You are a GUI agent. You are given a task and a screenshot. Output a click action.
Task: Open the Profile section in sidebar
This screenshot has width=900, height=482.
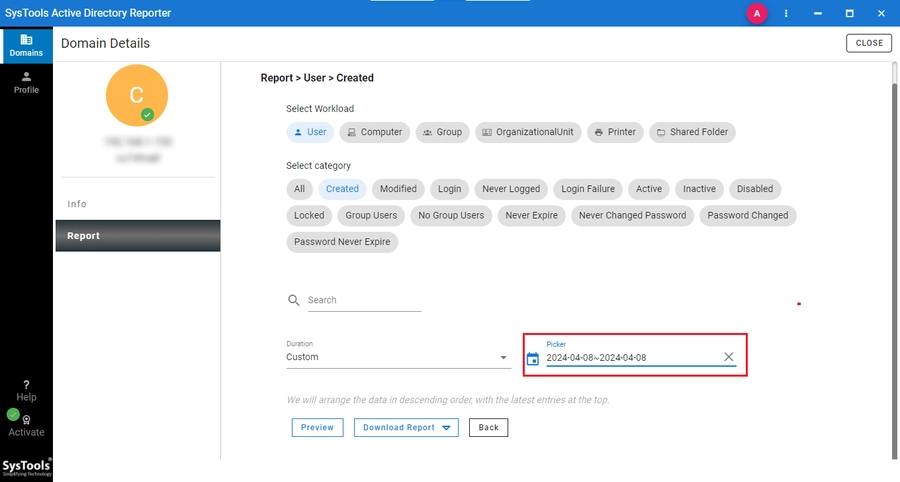26,83
